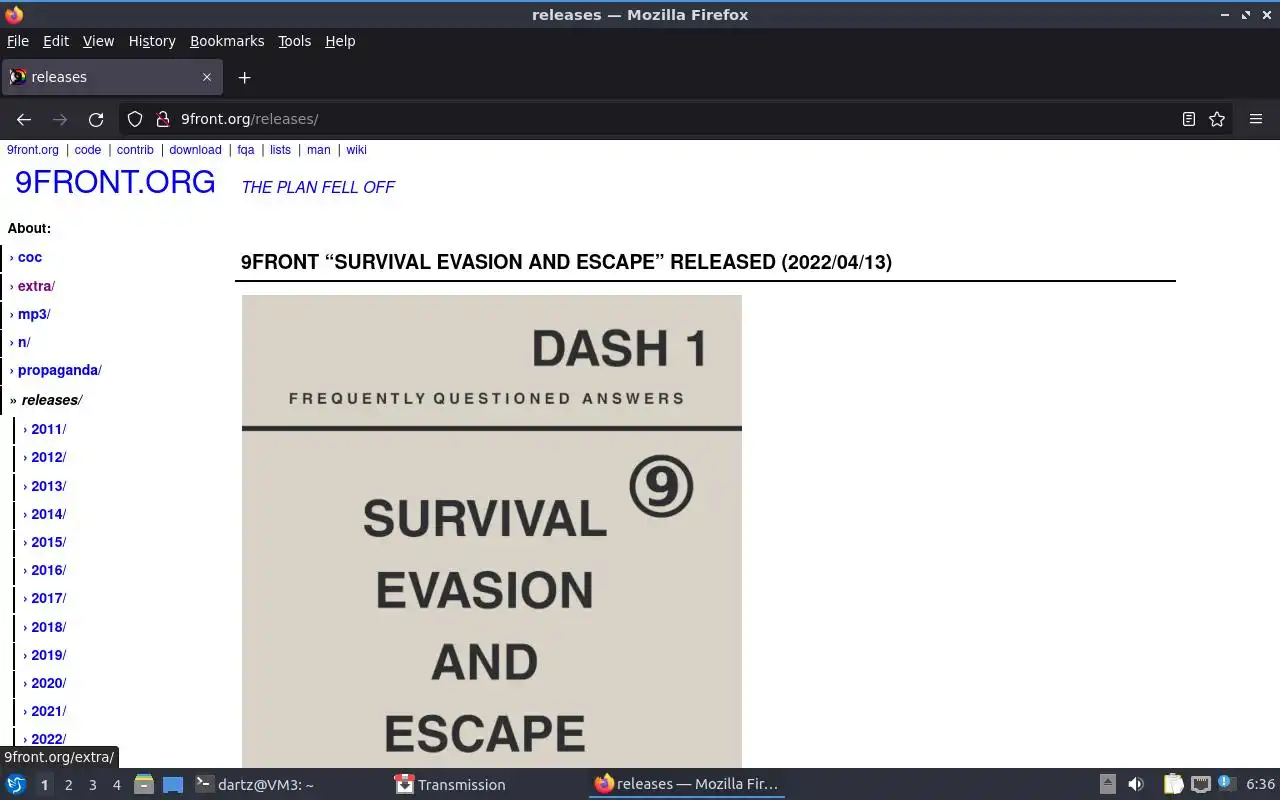This screenshot has width=1280, height=800.
Task: Close the releases tab
Action: tap(207, 77)
